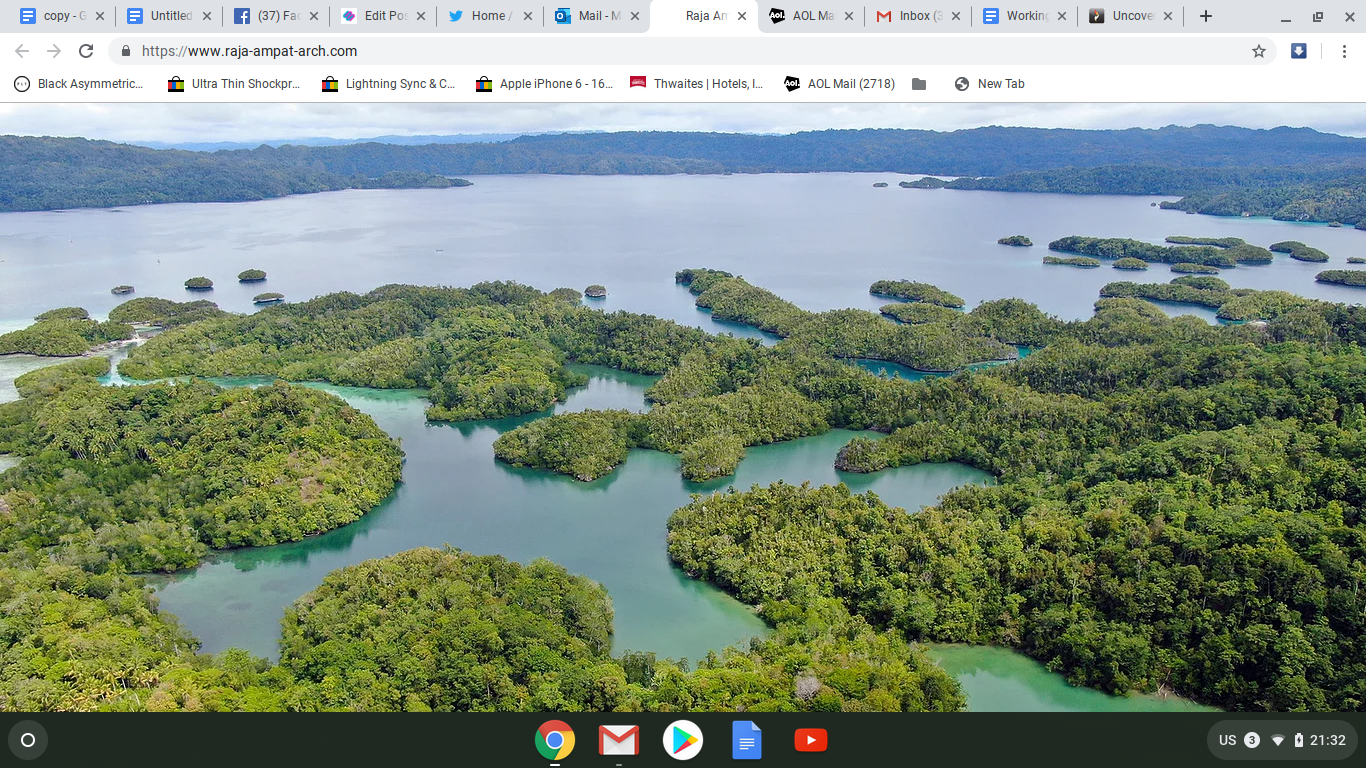Open Gmail from the shelf

pos(618,740)
